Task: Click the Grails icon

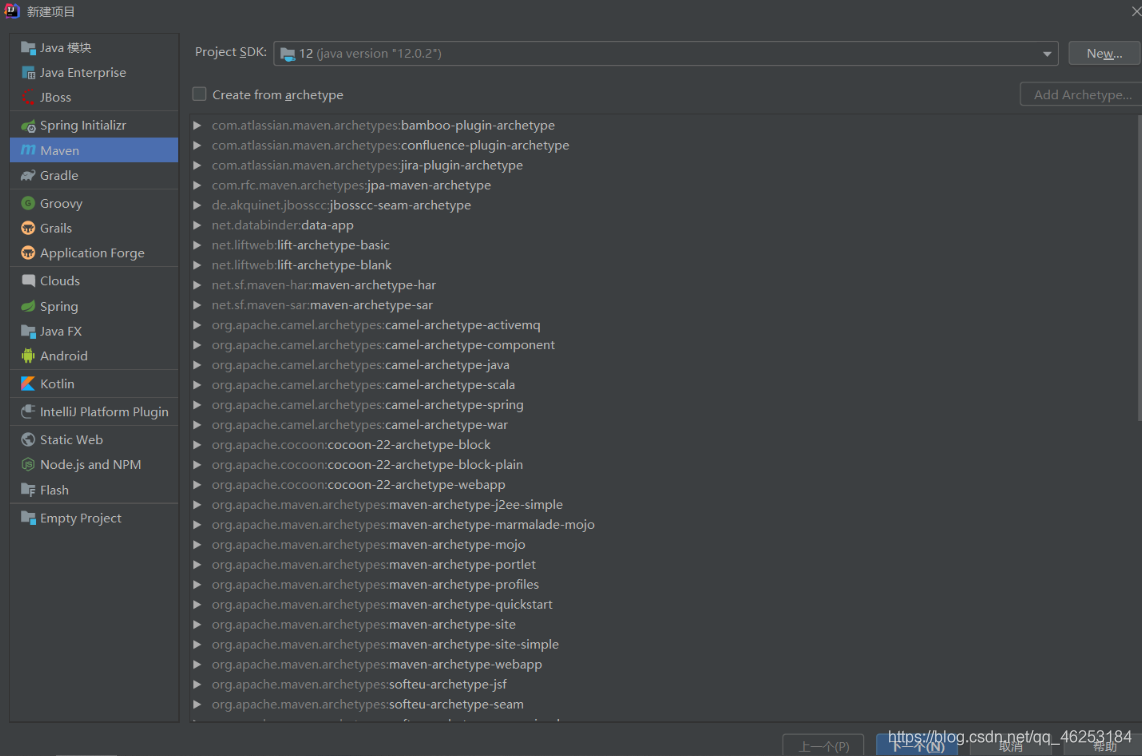Action: tap(28, 228)
